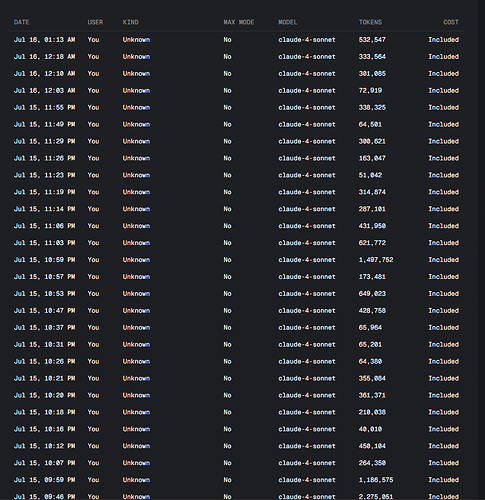485x500 pixels.
Task: Select the Jul 15, 11:03 PM row
Action: 236,243
